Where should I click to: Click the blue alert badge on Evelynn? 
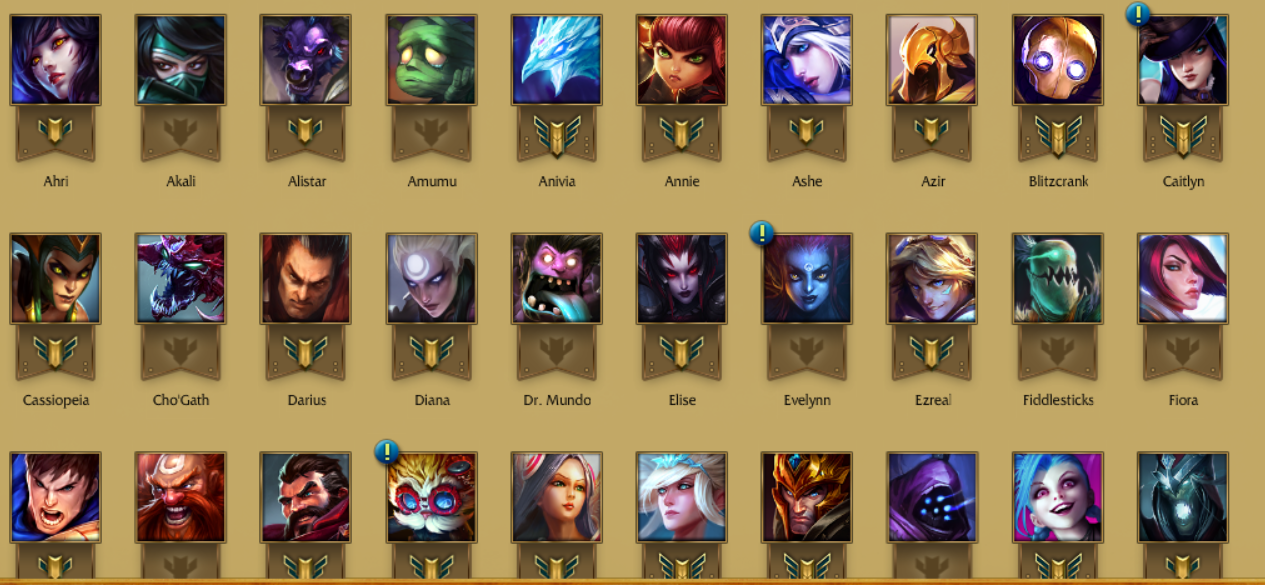[762, 233]
